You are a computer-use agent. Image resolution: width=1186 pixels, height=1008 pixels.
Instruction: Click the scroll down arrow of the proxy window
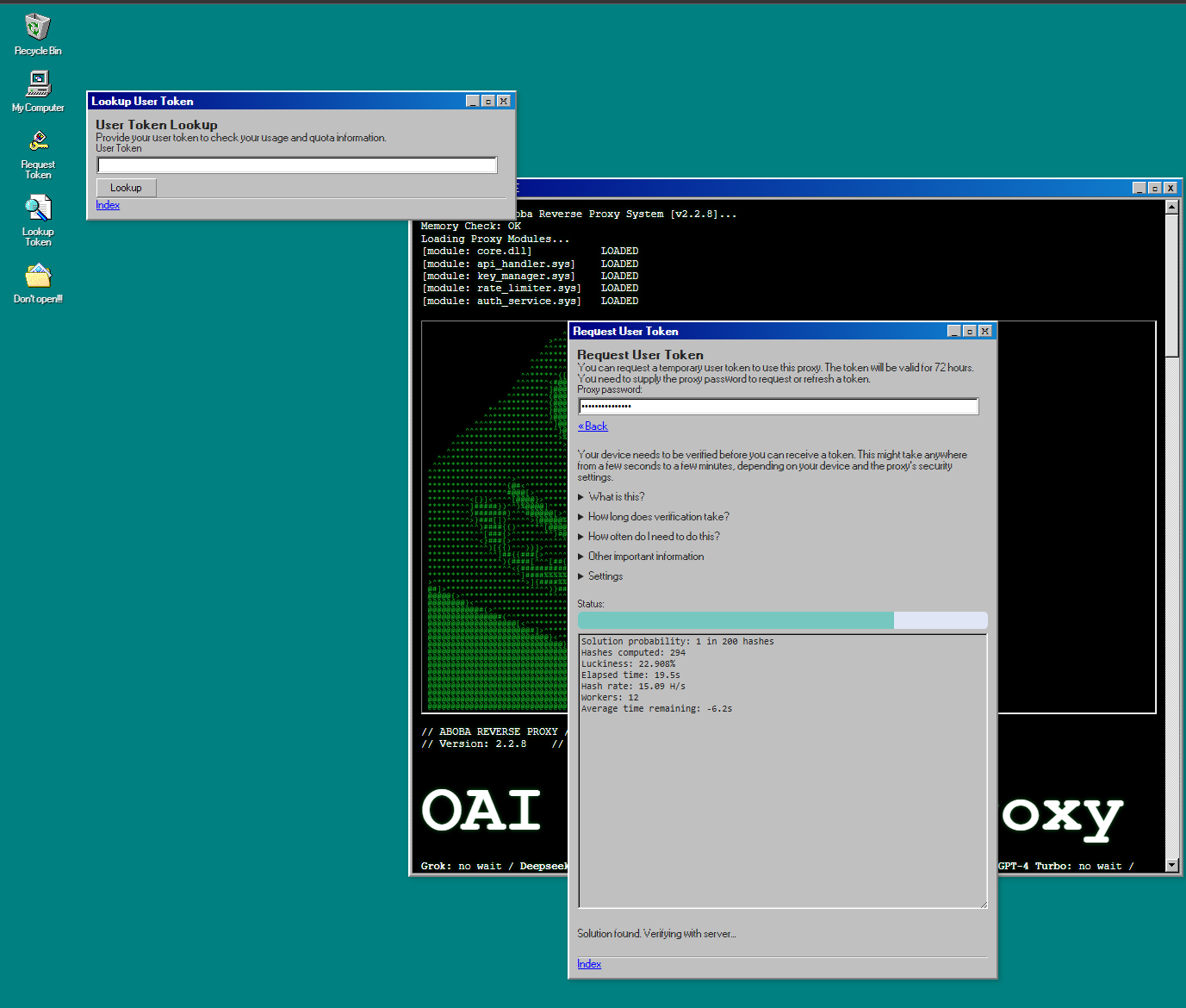pyautogui.click(x=1171, y=865)
